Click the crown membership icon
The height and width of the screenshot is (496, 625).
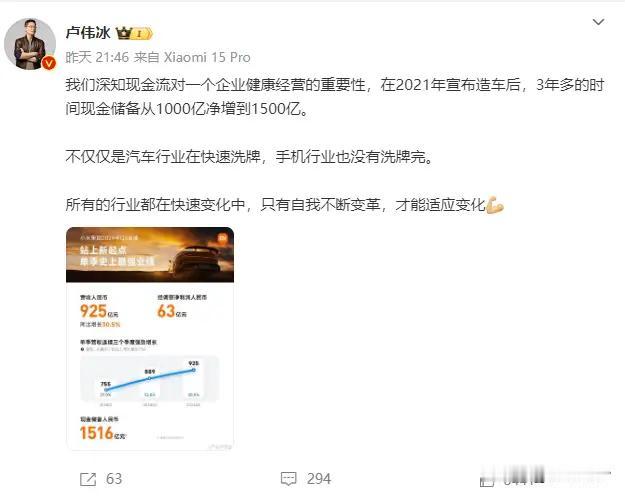point(124,33)
